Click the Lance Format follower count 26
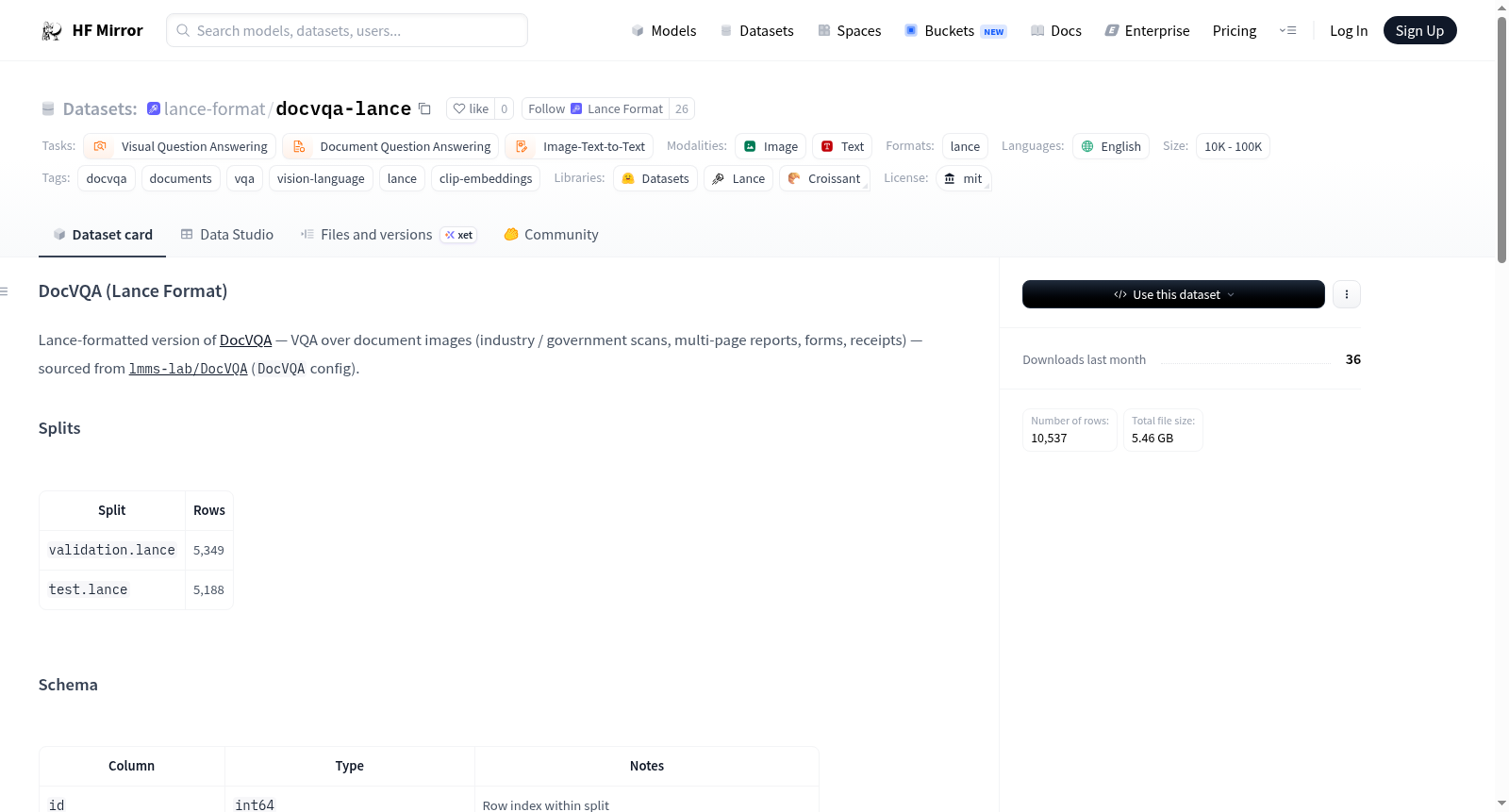1509x812 pixels. tap(682, 108)
